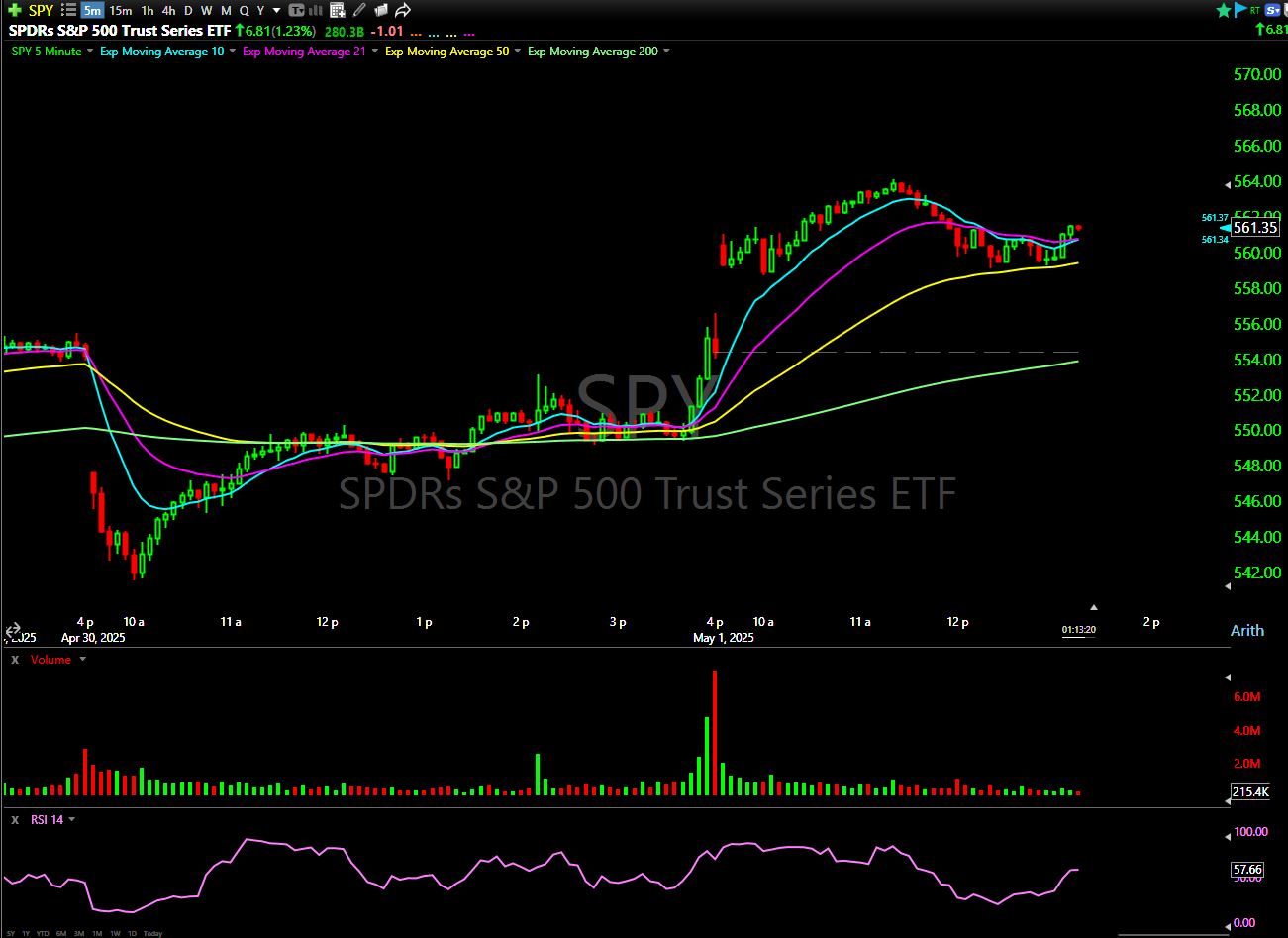The image size is (1288, 938).
Task: Click the 570.00 price axis label
Action: click(1257, 74)
